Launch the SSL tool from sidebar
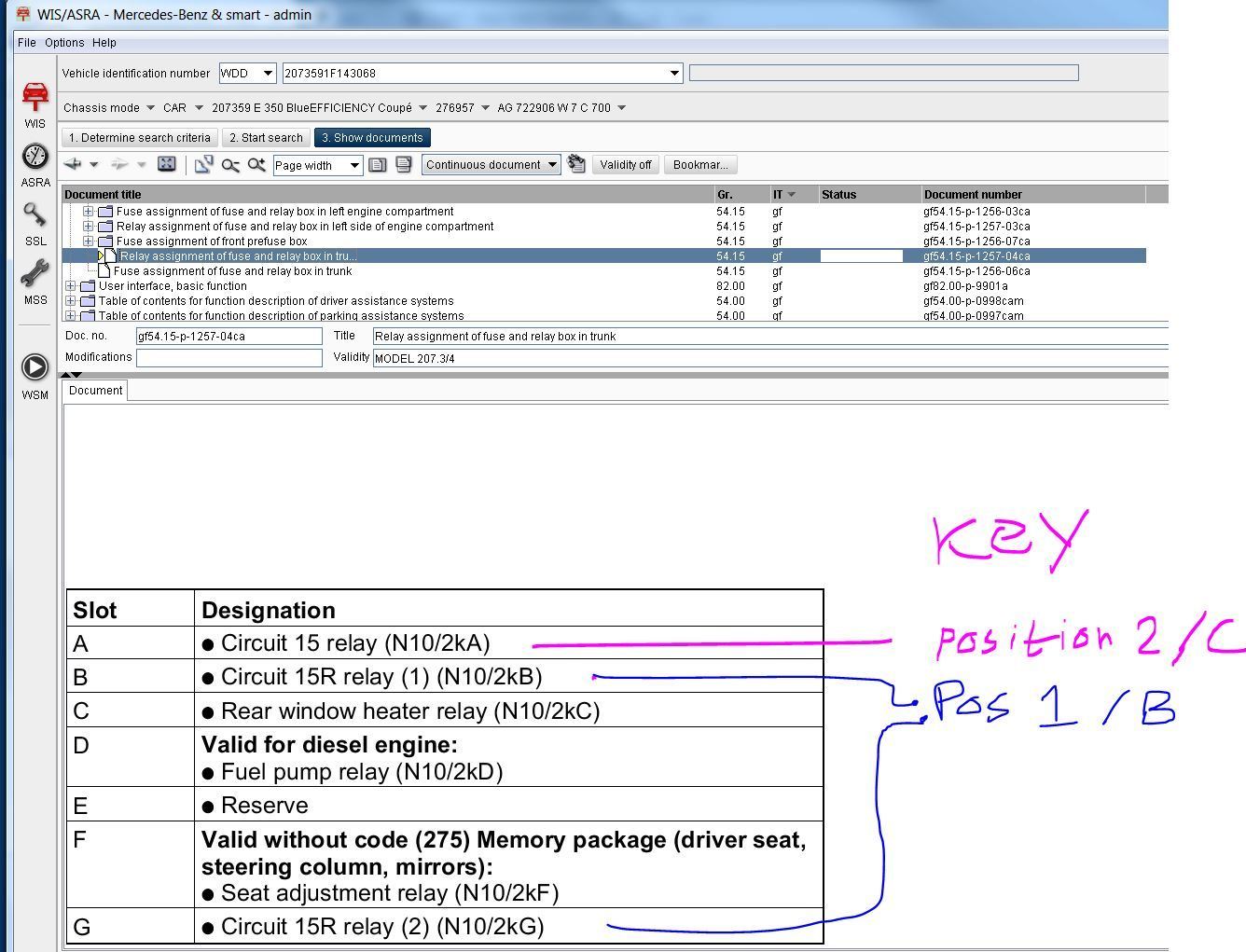 [35, 216]
